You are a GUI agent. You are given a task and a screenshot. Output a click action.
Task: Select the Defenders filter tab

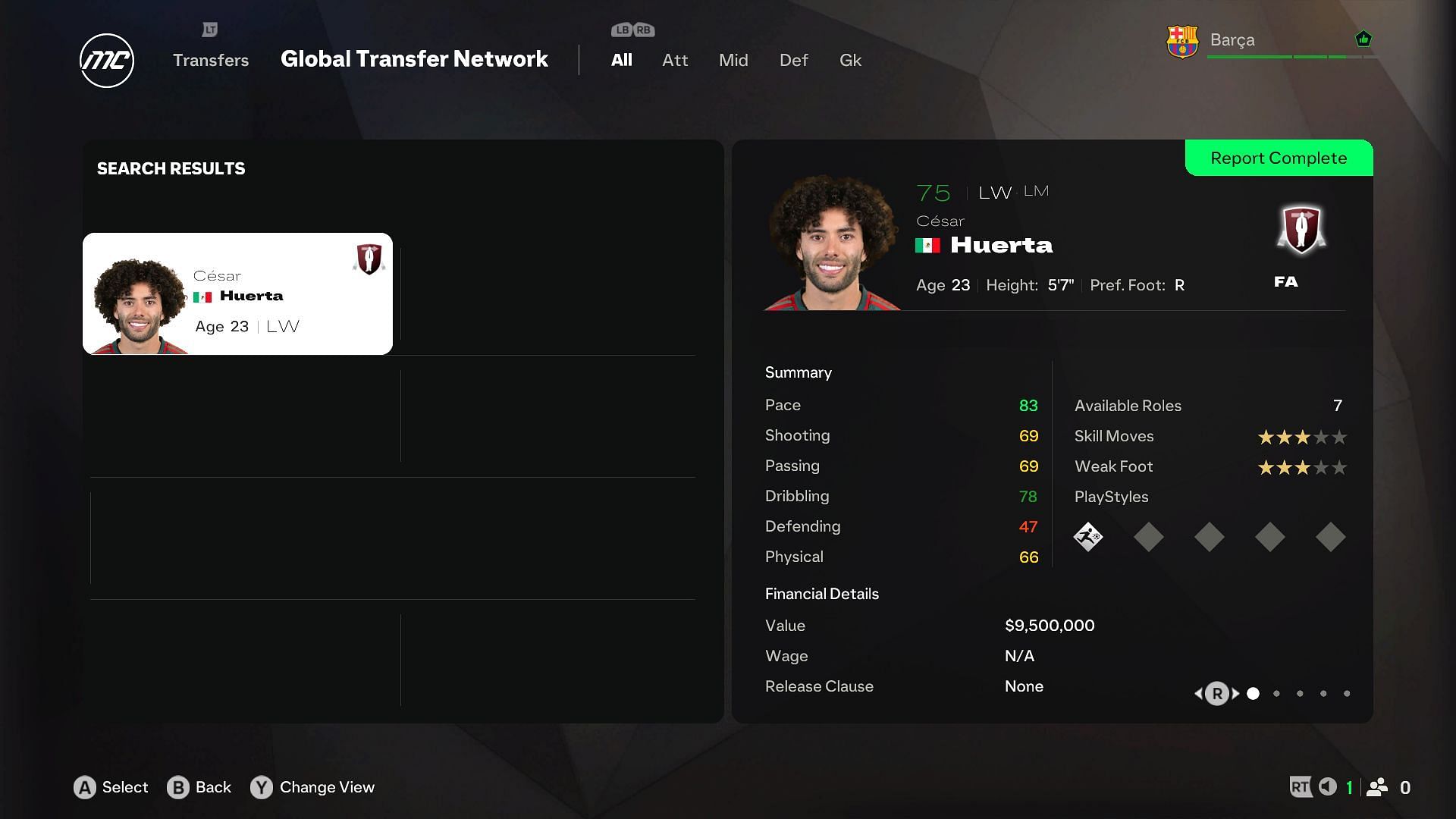tap(793, 60)
